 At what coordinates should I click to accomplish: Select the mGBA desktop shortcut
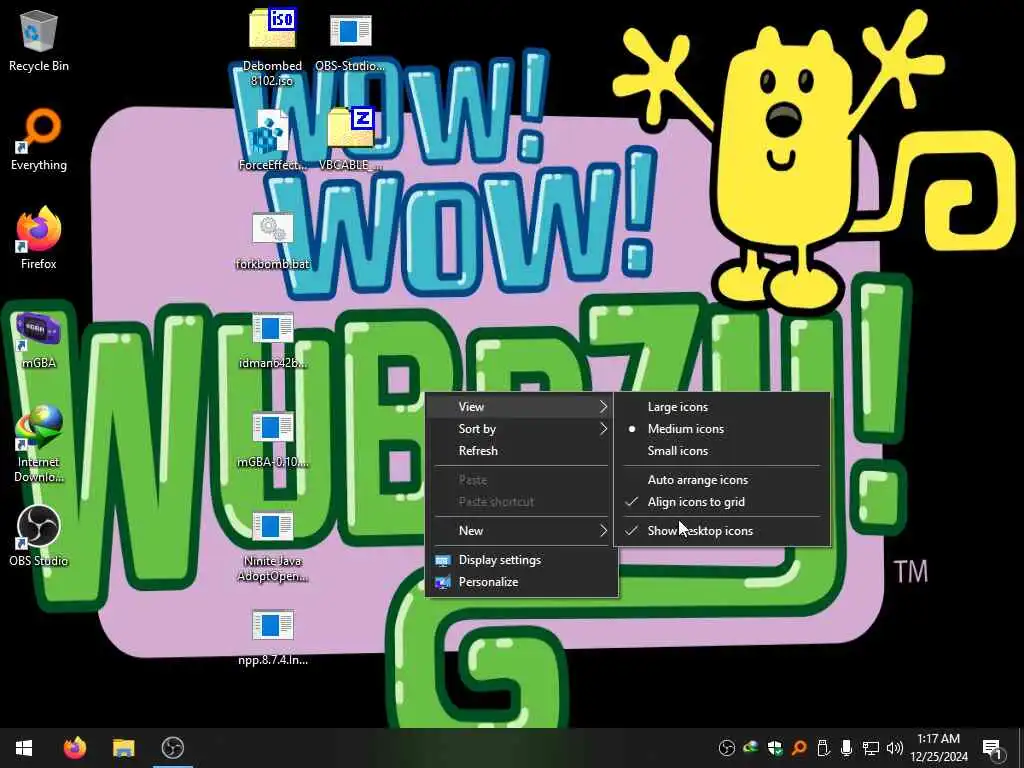point(39,340)
